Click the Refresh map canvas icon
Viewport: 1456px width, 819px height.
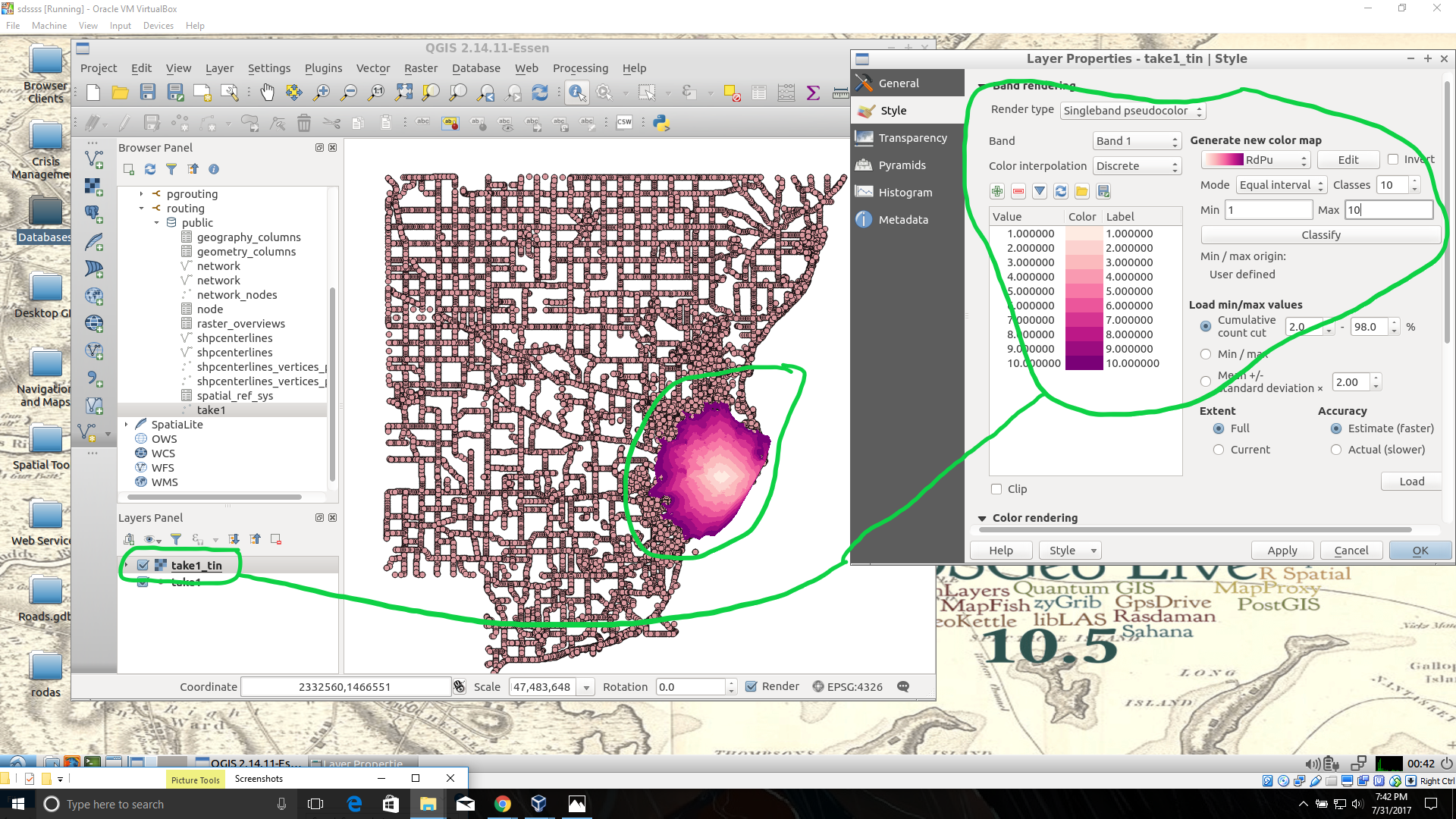click(540, 93)
